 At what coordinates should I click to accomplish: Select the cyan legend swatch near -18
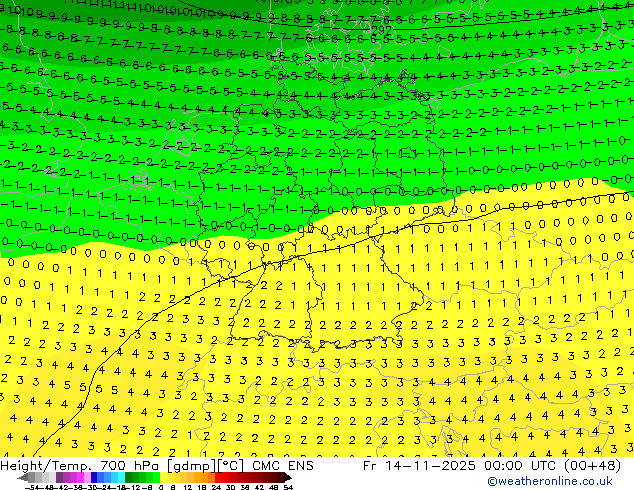click(122, 477)
